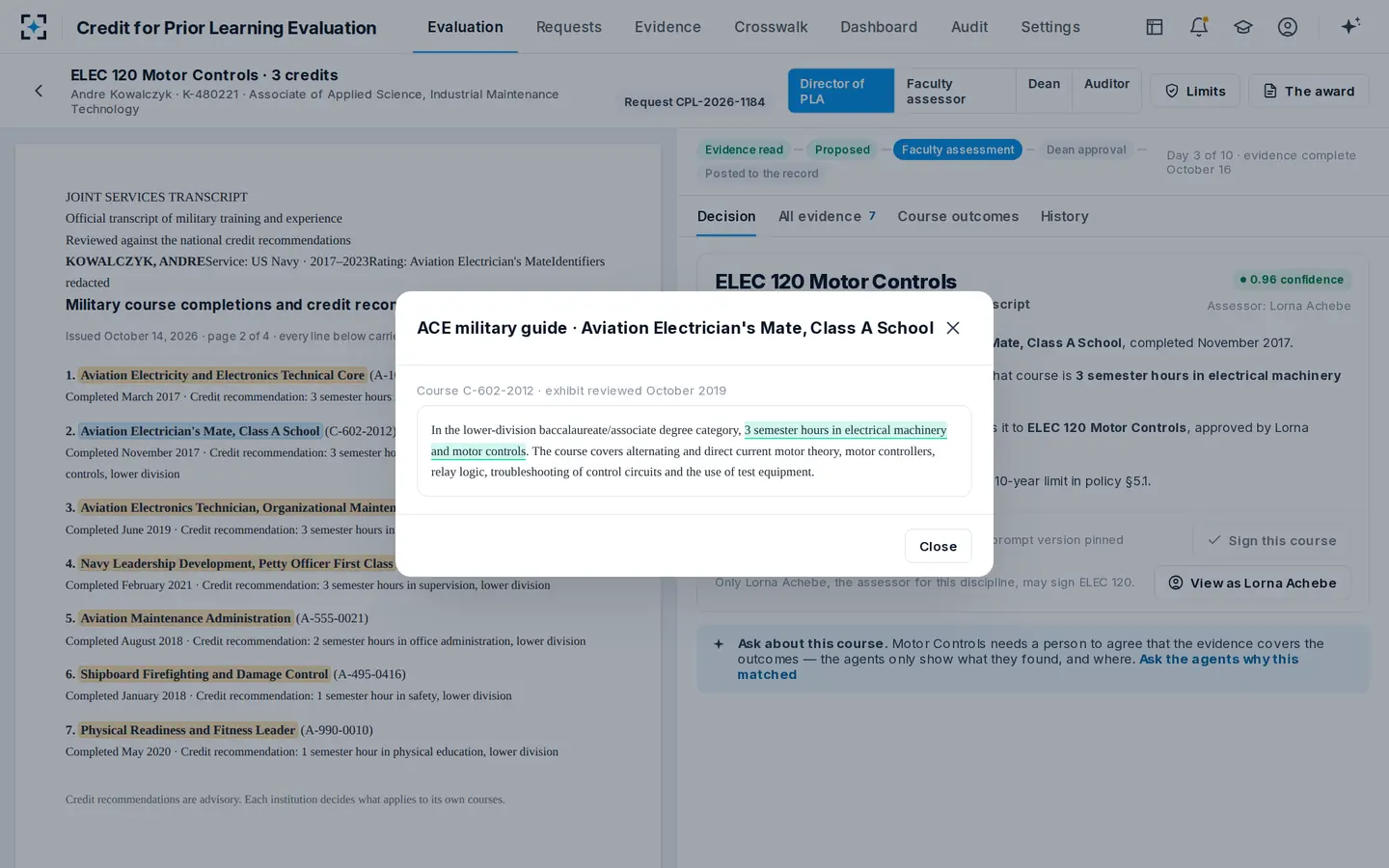The width and height of the screenshot is (1389, 868).
Task: Click Day 3 of 10 status text
Action: click(1261, 162)
